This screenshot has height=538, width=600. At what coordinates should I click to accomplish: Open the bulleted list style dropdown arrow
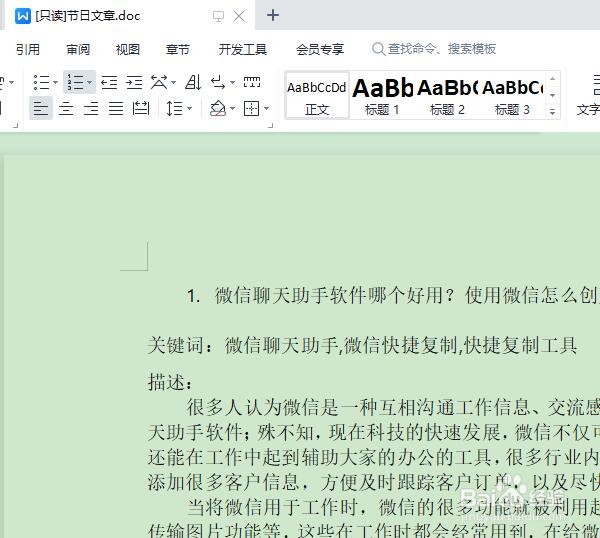click(x=55, y=82)
